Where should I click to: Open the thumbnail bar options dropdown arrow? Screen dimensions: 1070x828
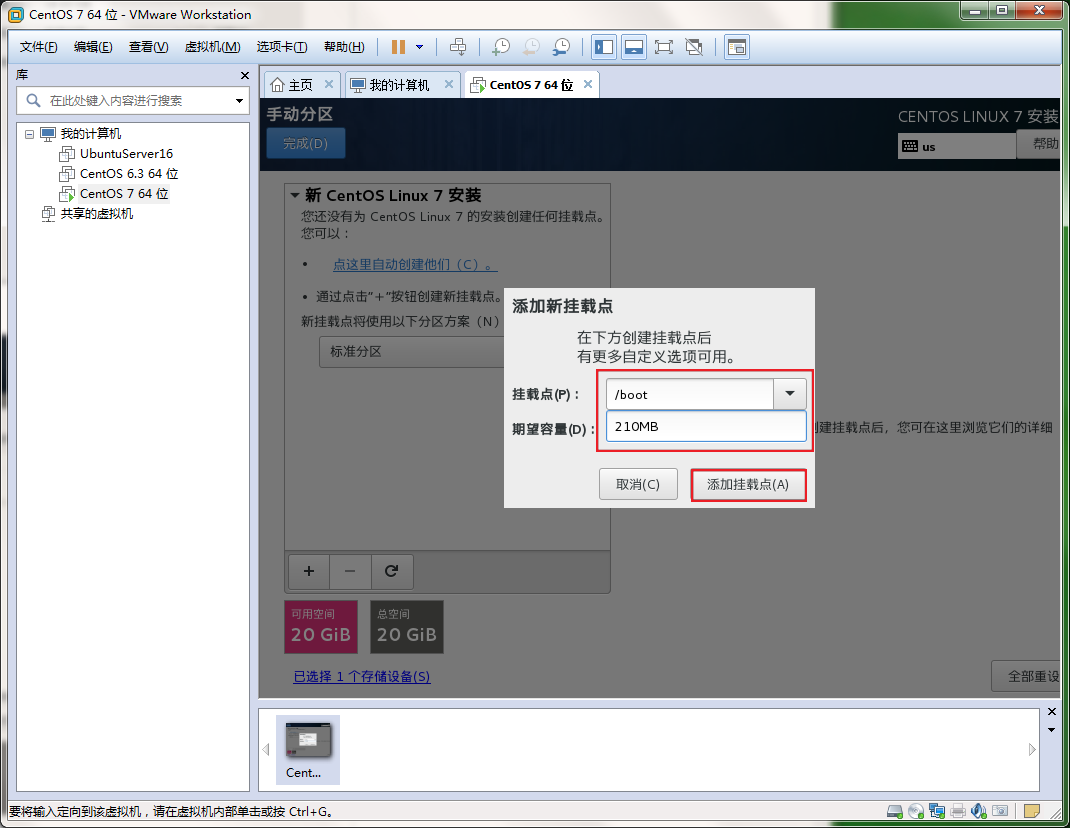(x=1052, y=730)
